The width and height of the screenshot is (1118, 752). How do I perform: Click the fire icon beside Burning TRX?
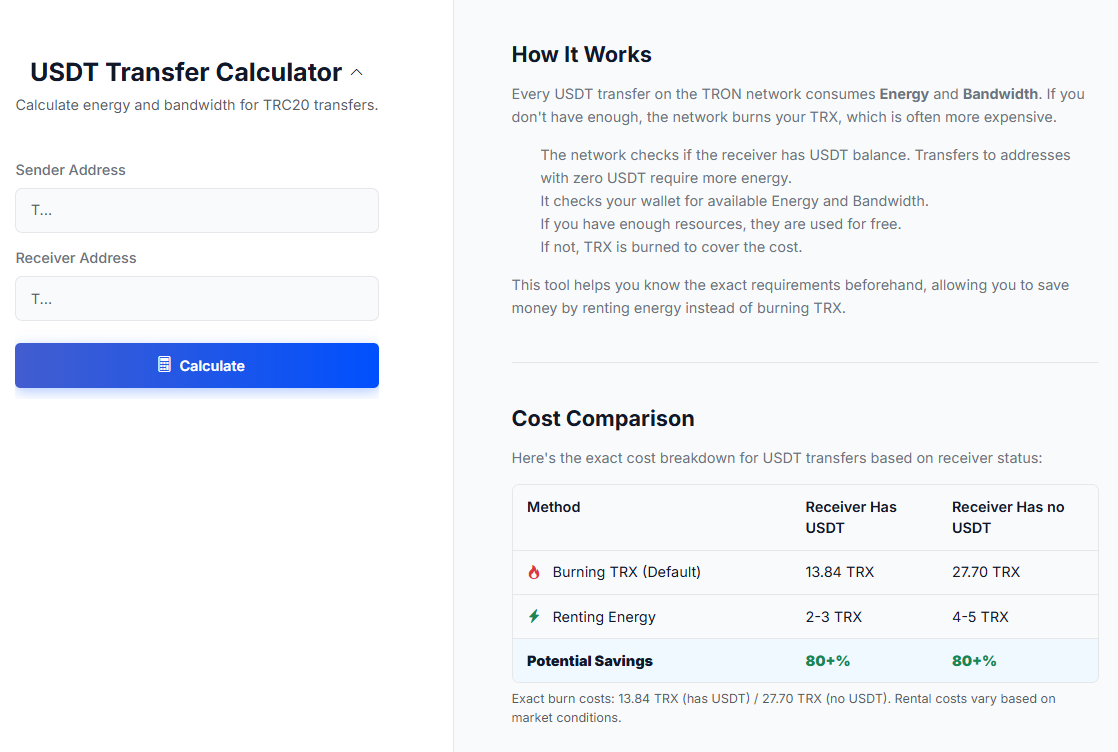[534, 573]
